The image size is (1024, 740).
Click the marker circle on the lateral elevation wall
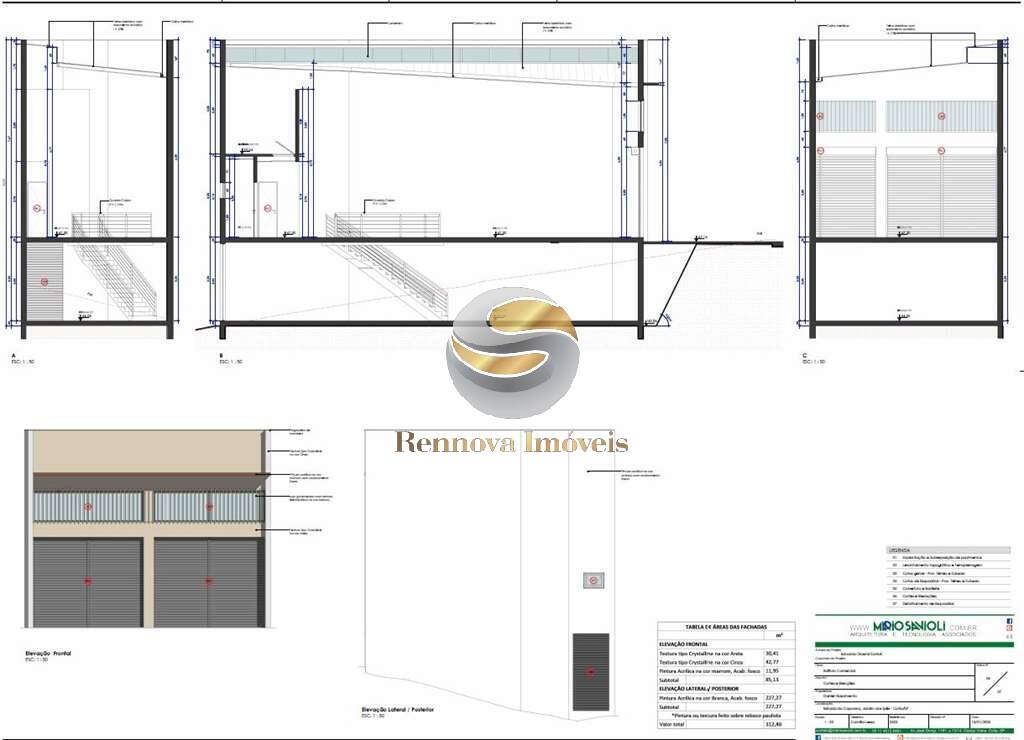pyautogui.click(x=592, y=578)
